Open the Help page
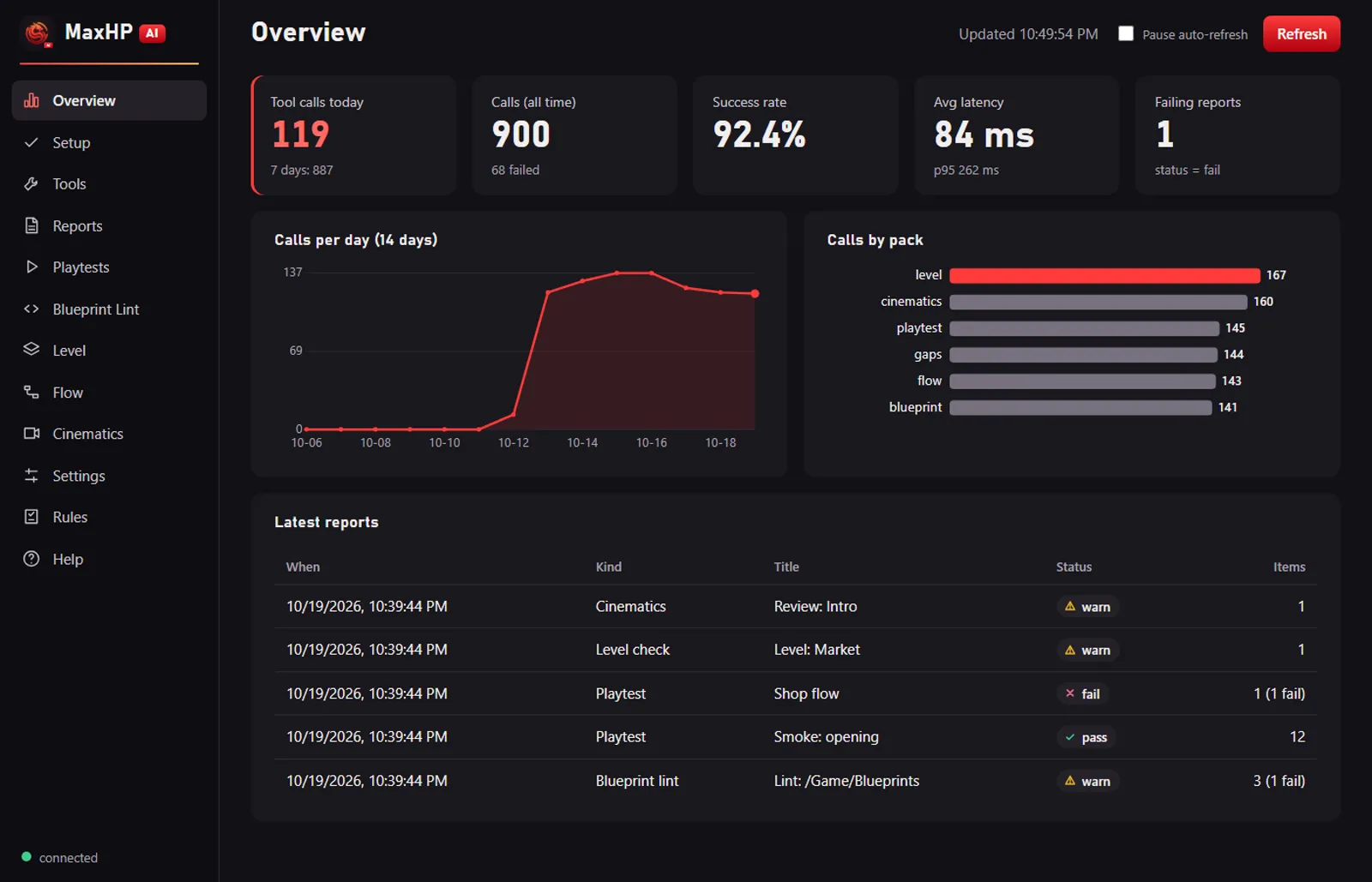Screen dimensions: 1372x882 (x=109, y=559)
